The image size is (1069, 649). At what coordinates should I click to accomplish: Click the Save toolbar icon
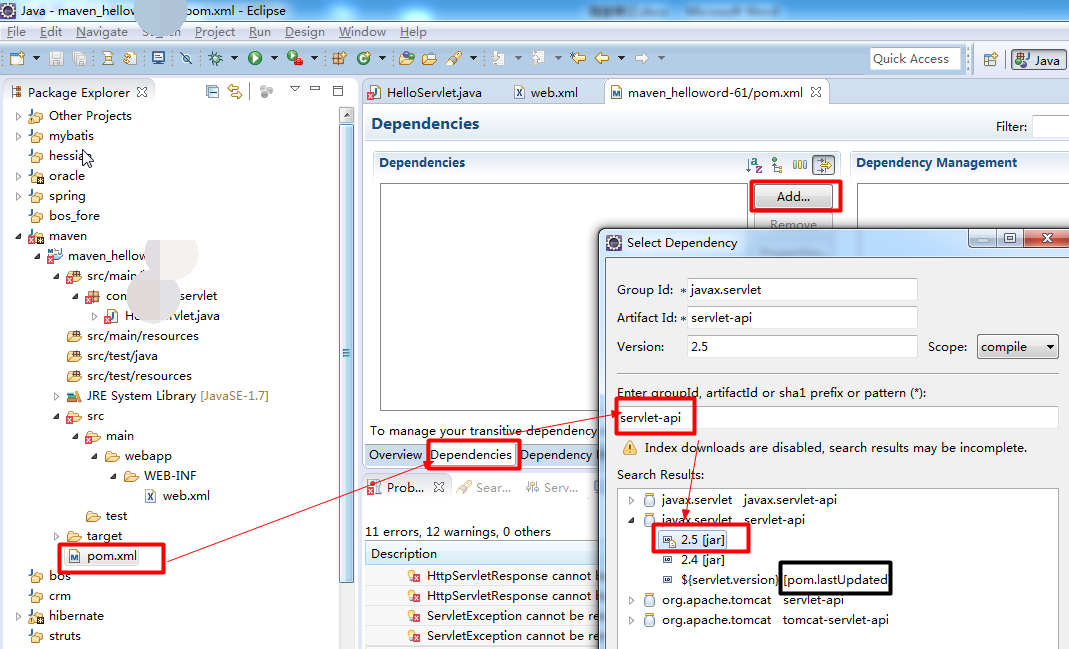[57, 59]
